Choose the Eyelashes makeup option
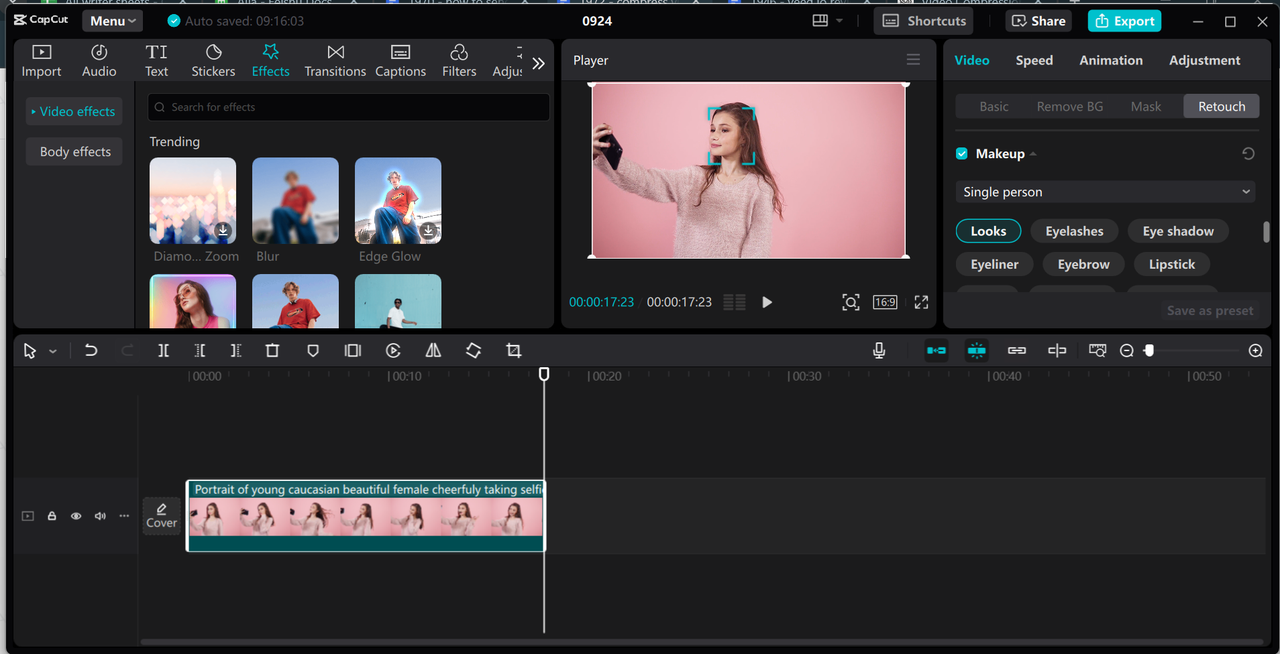Viewport: 1280px width, 654px height. [x=1074, y=231]
